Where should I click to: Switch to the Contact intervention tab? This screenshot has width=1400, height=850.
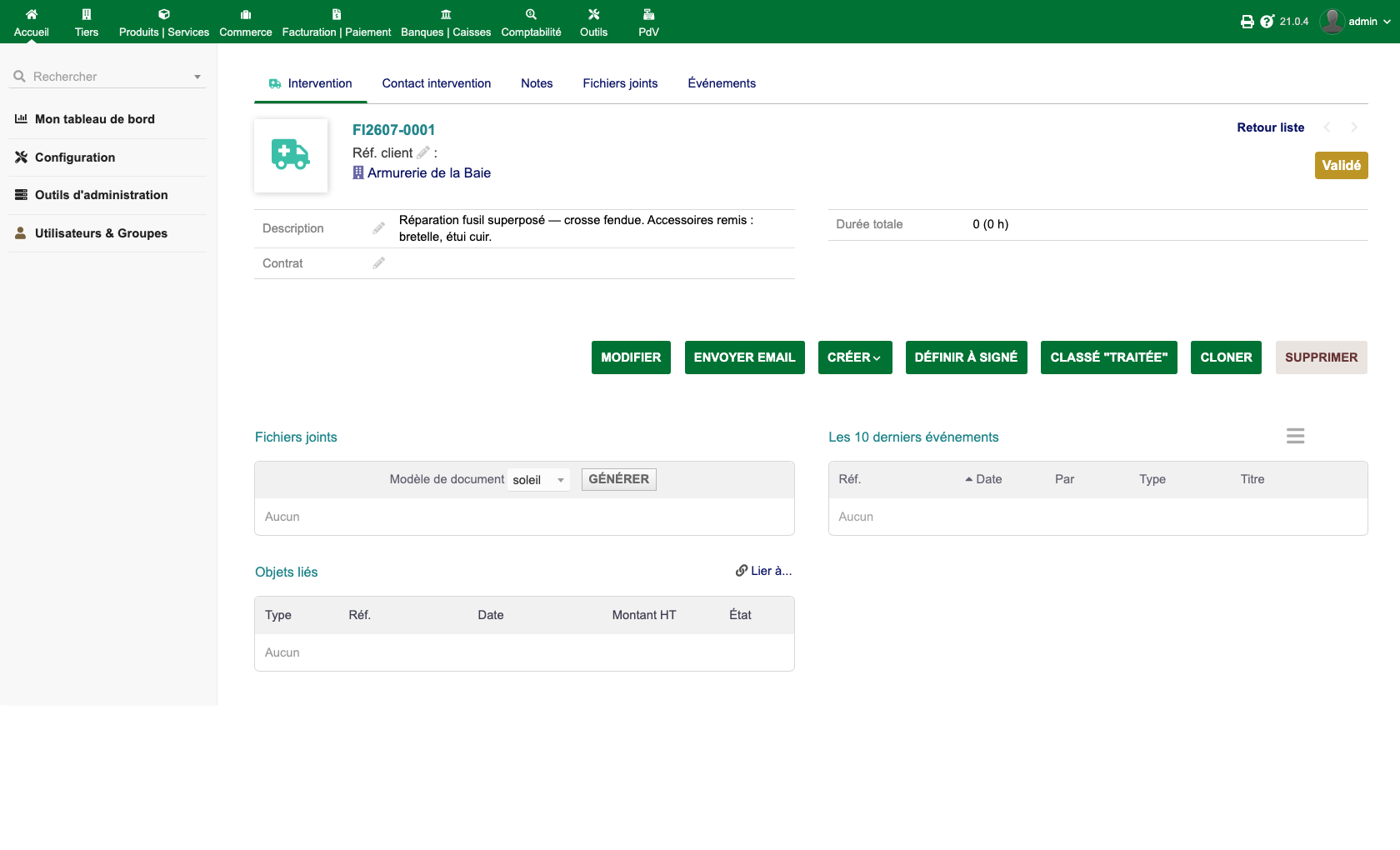click(437, 83)
